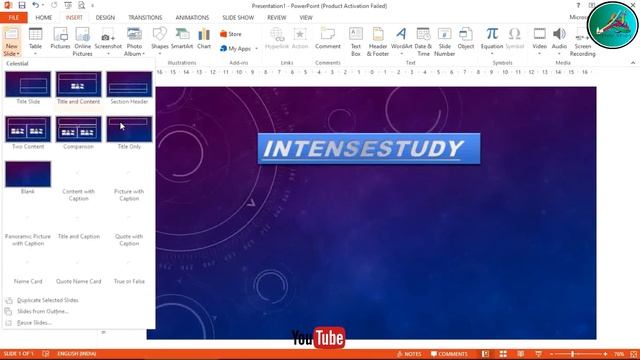The image size is (640, 360).
Task: Click the Shapes dropdown arrow
Action: 160,53
